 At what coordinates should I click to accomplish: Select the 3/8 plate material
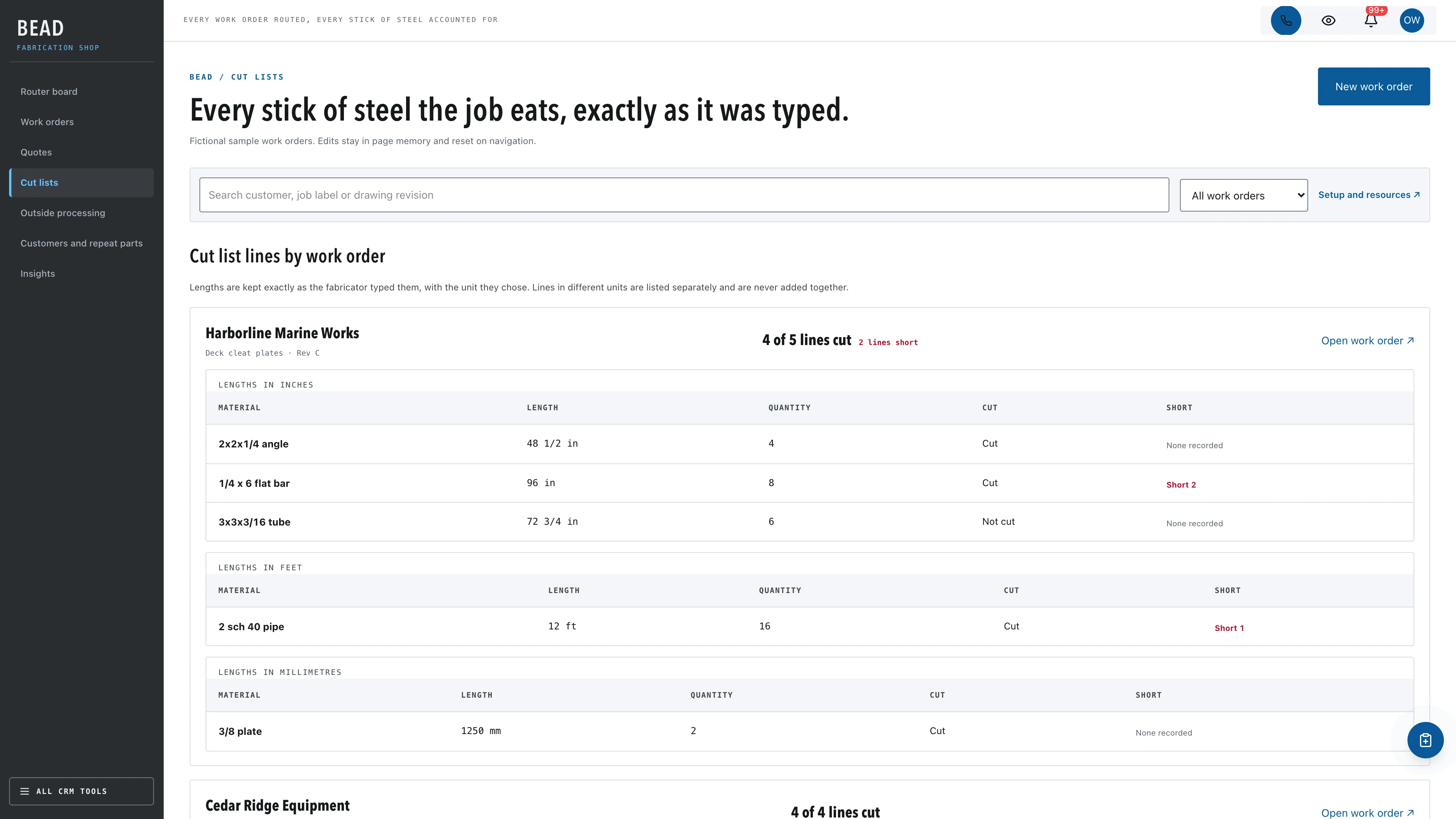[x=240, y=731]
